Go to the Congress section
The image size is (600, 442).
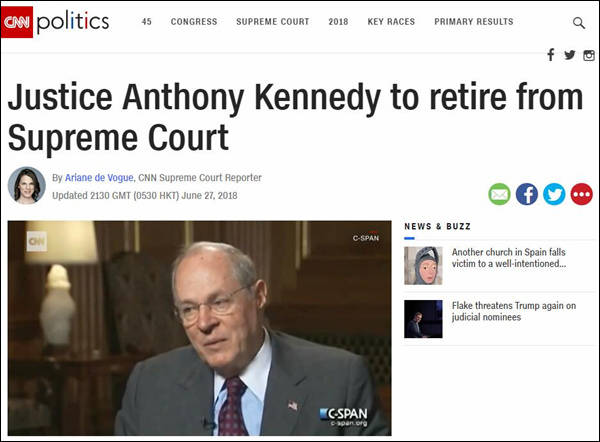click(193, 22)
